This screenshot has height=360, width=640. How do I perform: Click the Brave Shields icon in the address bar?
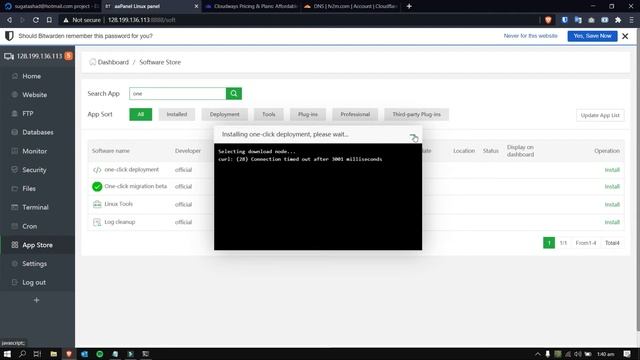click(x=548, y=20)
